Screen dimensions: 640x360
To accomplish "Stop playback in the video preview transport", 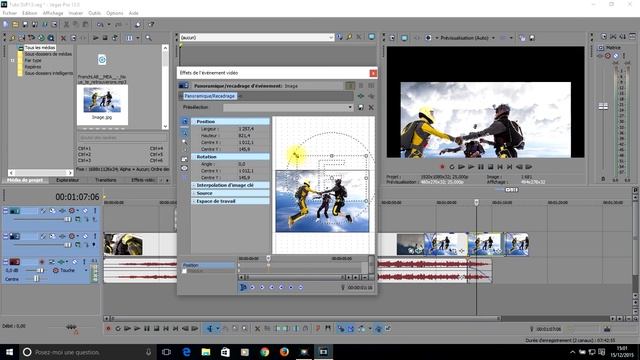I will (x=490, y=167).
